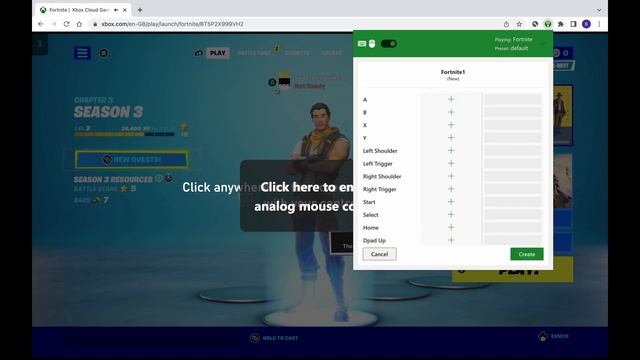Viewport: 640px width, 360px height.
Task: Add a binding for Left Shoulder
Action: [451, 151]
